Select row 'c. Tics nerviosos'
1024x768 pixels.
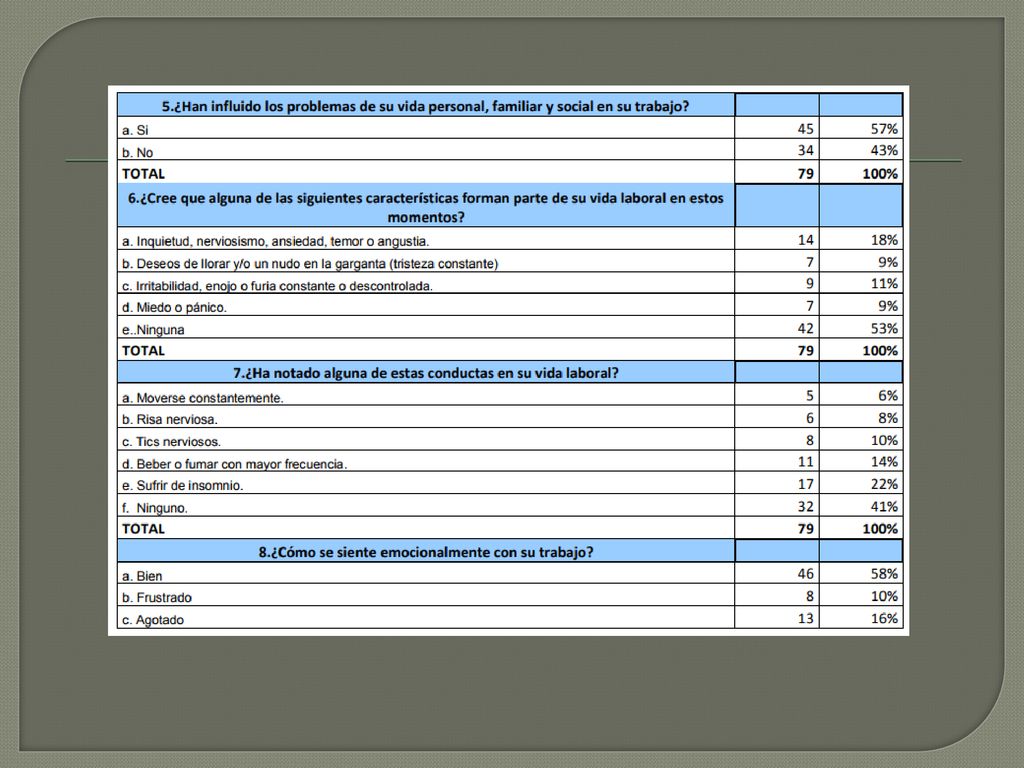(x=171, y=441)
